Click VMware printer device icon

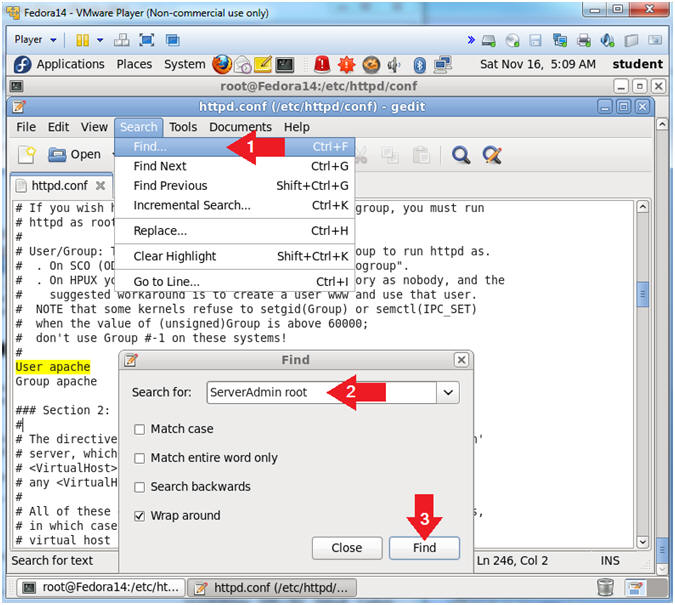583,40
